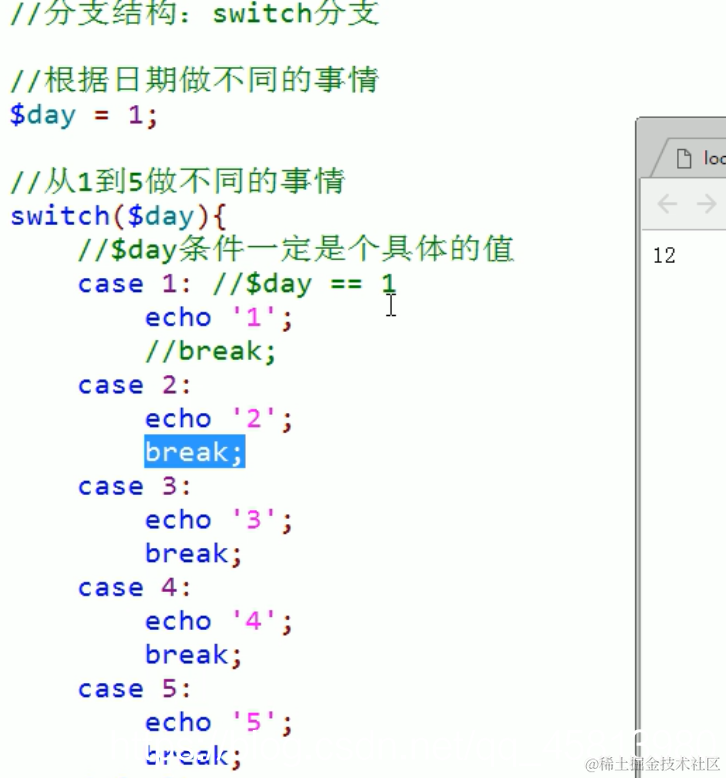This screenshot has width=726, height=778.
Task: Click the echo '4'; statement
Action: click(219, 622)
